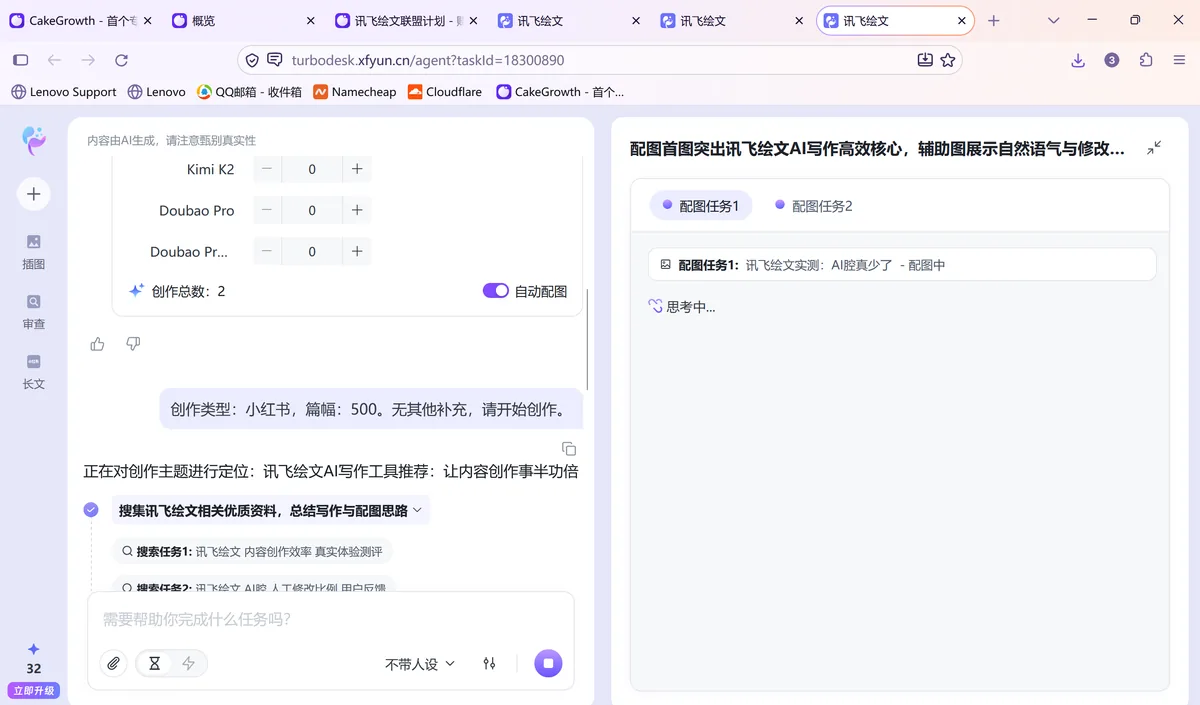The image size is (1200, 705).
Task: Switch to 配图任务2 tab
Action: click(x=814, y=206)
